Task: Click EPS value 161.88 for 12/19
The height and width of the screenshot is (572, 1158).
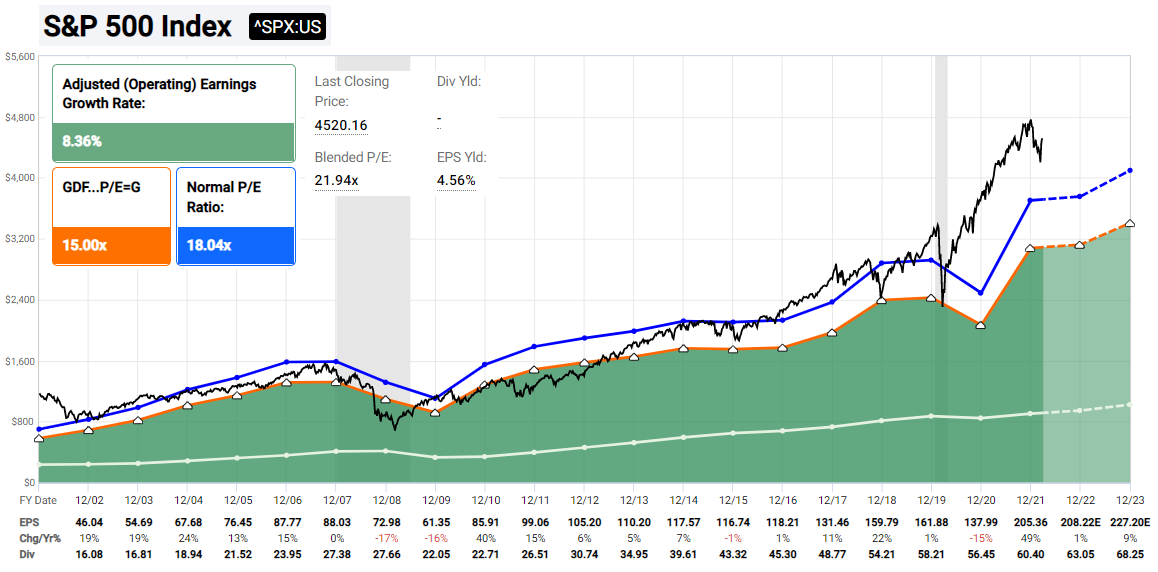Action: (x=931, y=522)
